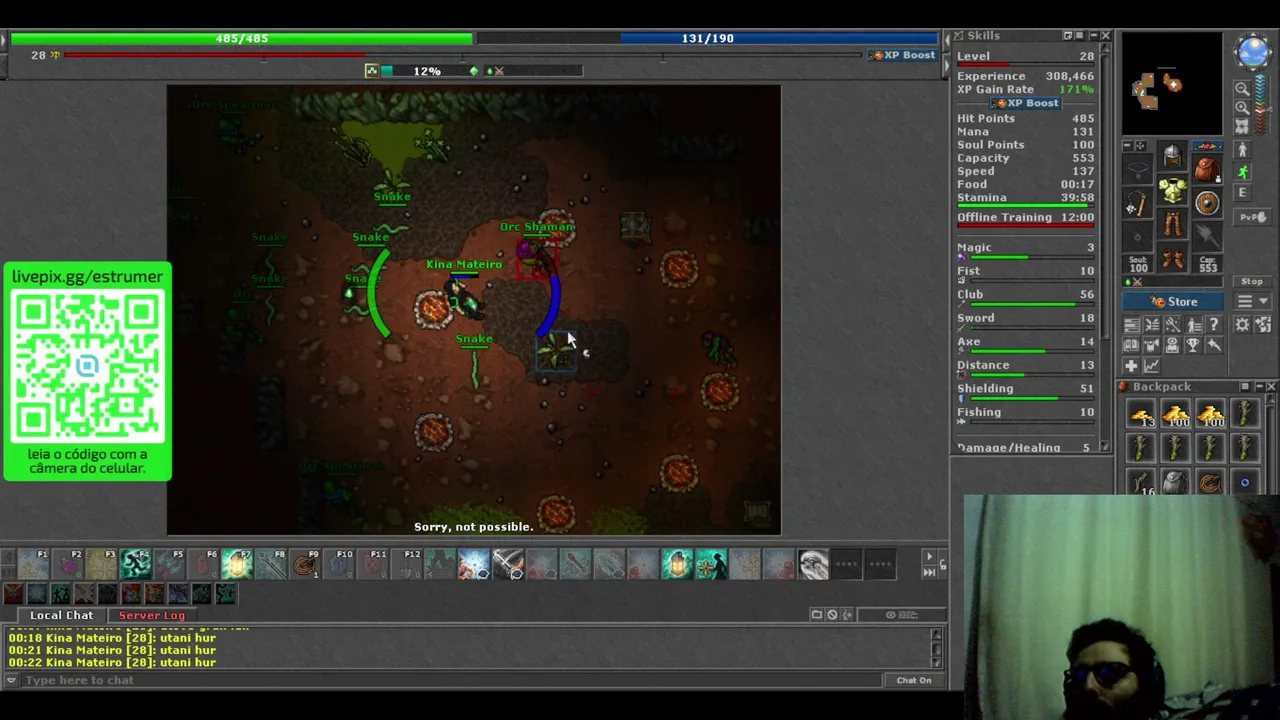The height and width of the screenshot is (720, 1280).
Task: Click the eye icon on the action bar
Action: pyautogui.click(x=813, y=565)
